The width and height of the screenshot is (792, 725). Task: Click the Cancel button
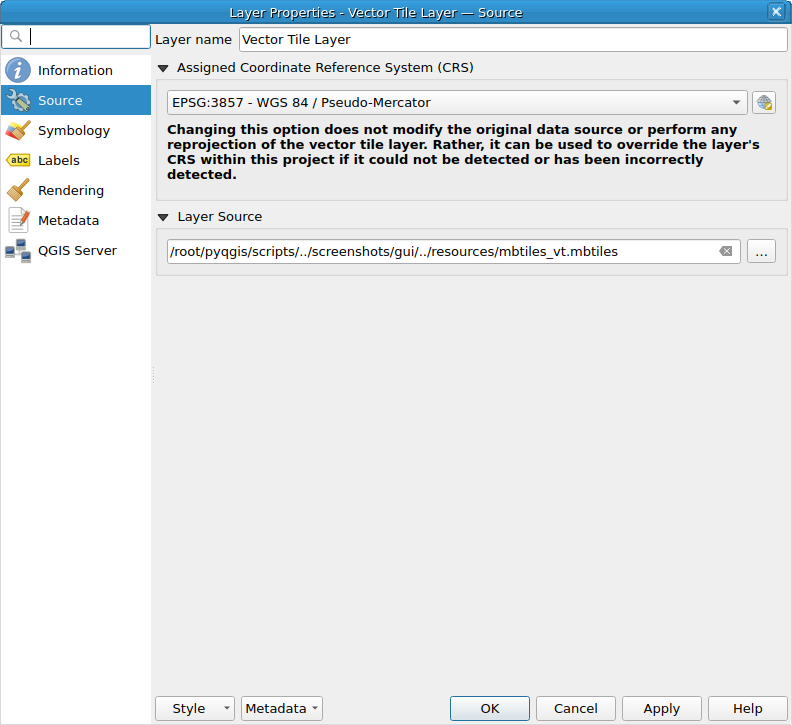tap(575, 708)
